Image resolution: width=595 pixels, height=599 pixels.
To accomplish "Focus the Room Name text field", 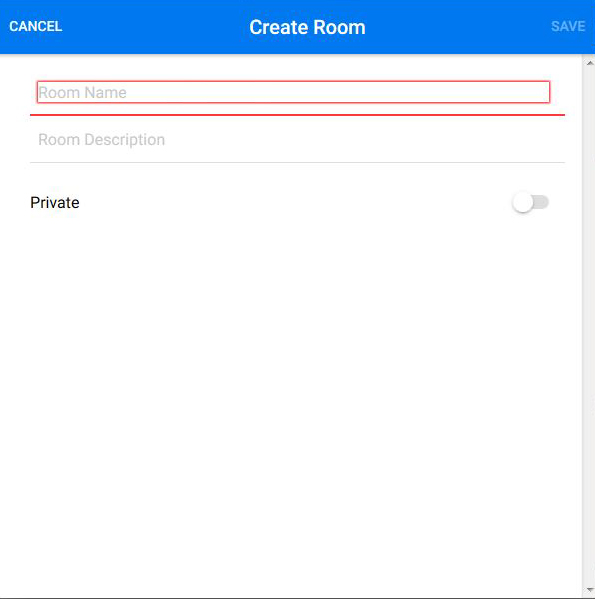I will [293, 92].
